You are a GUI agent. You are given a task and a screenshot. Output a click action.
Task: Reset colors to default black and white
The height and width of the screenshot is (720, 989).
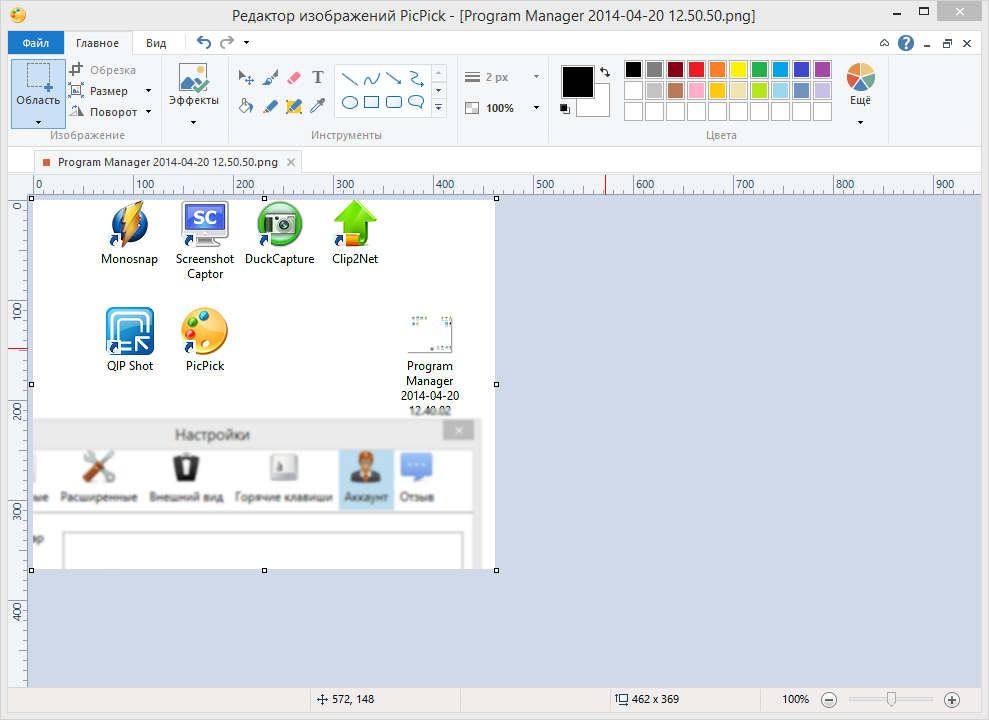click(565, 109)
